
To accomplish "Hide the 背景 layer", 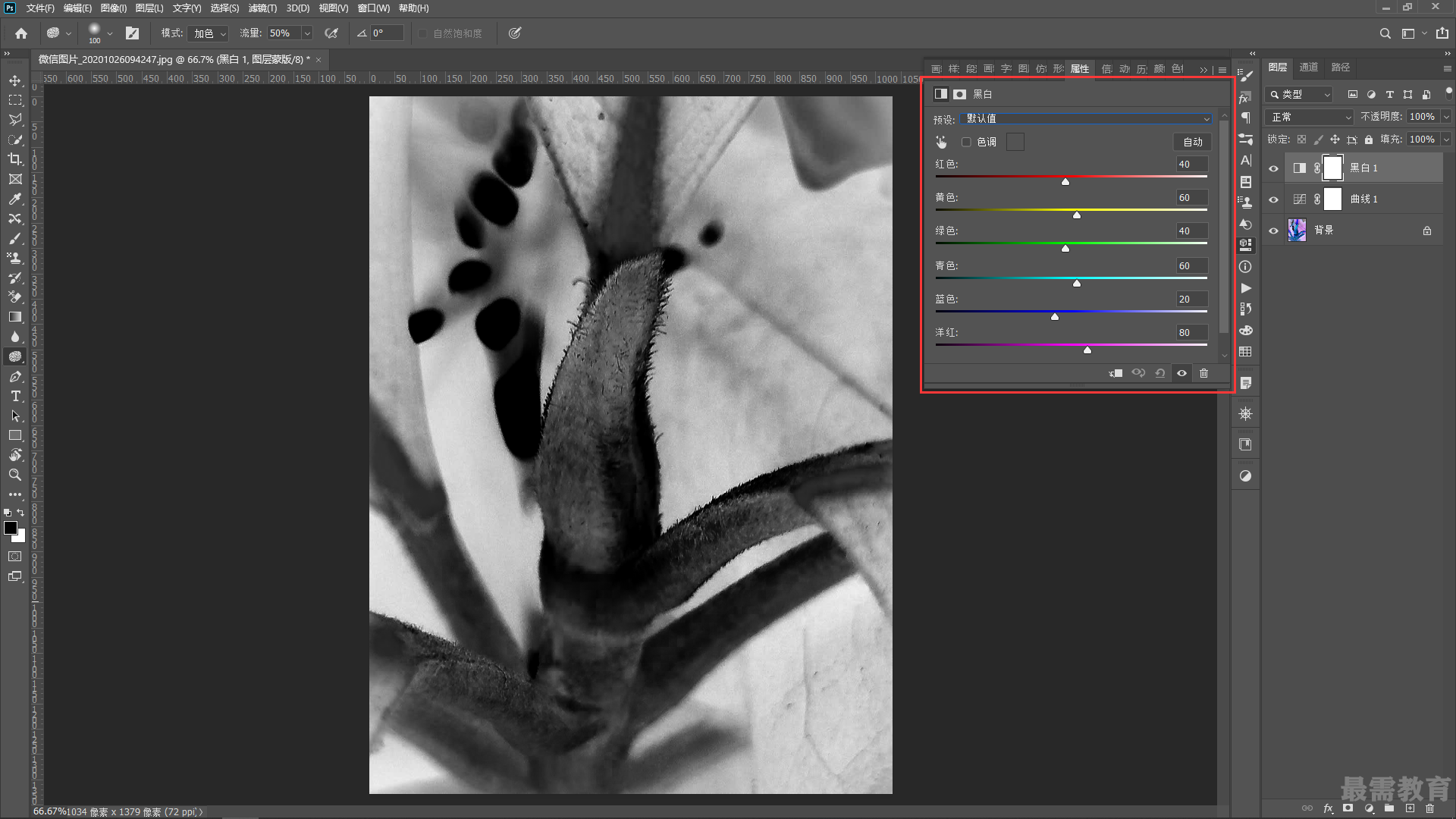I will [1274, 231].
